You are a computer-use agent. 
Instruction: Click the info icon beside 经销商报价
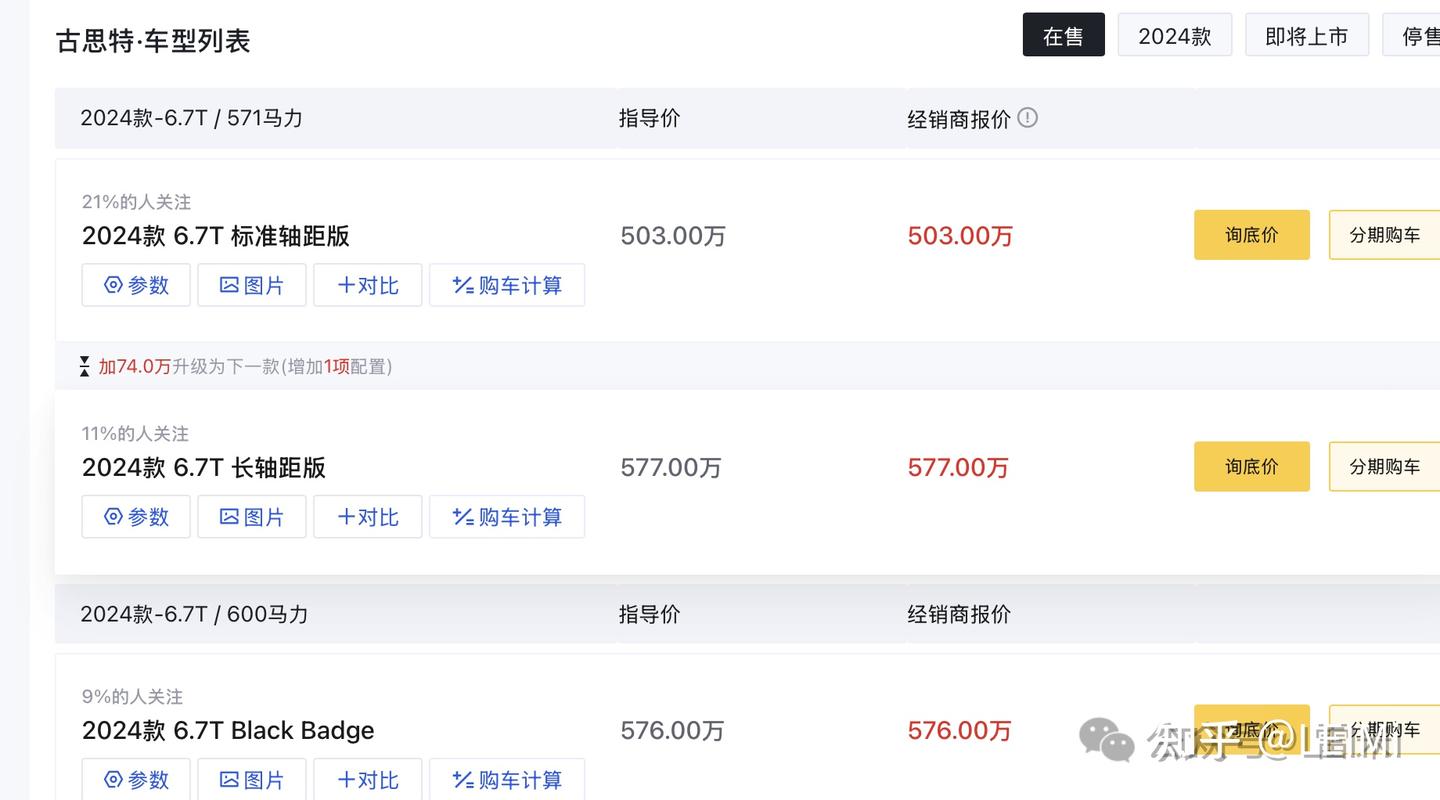tap(1027, 117)
